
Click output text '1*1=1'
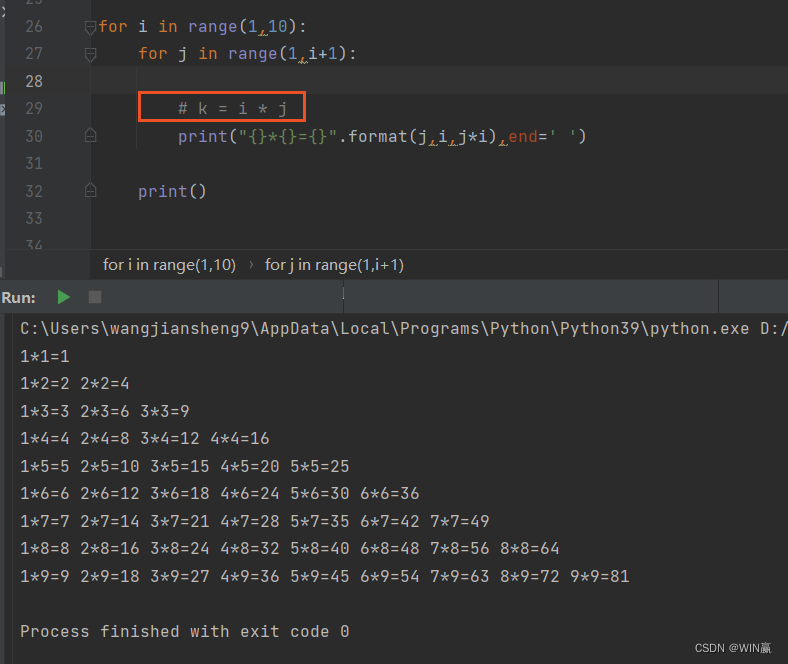pyautogui.click(x=45, y=356)
